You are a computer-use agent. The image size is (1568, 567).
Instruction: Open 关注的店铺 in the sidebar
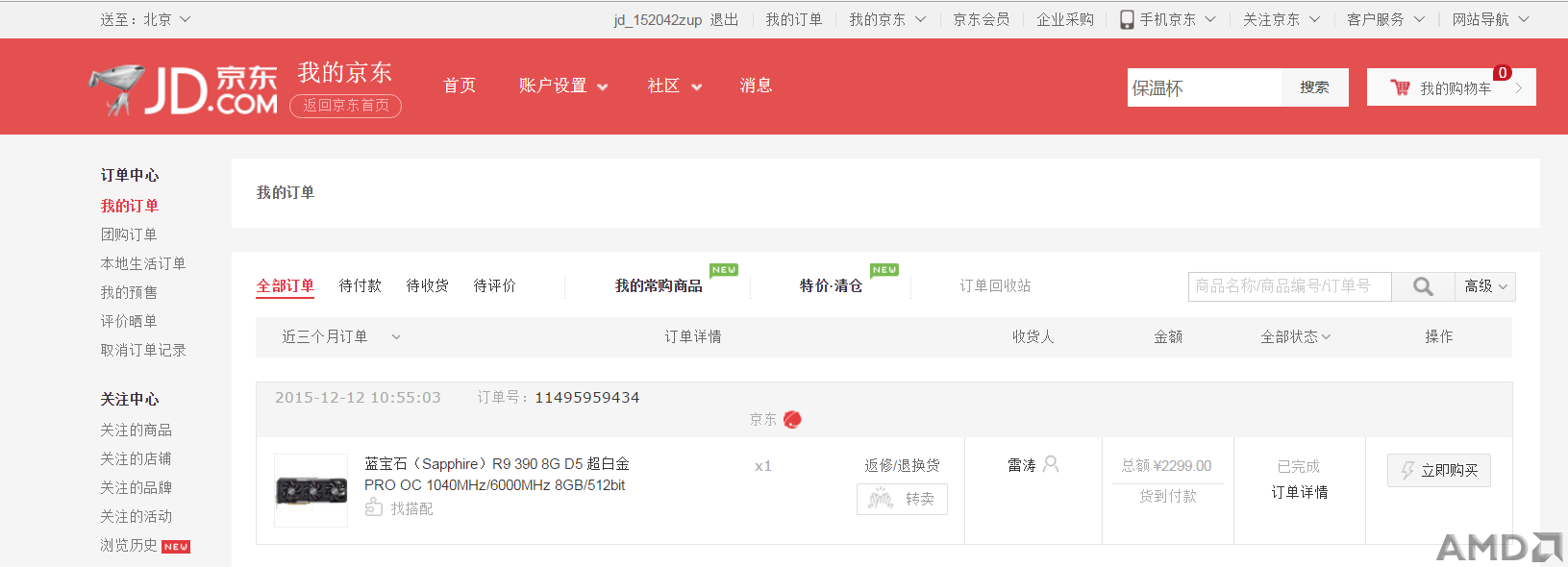137,458
